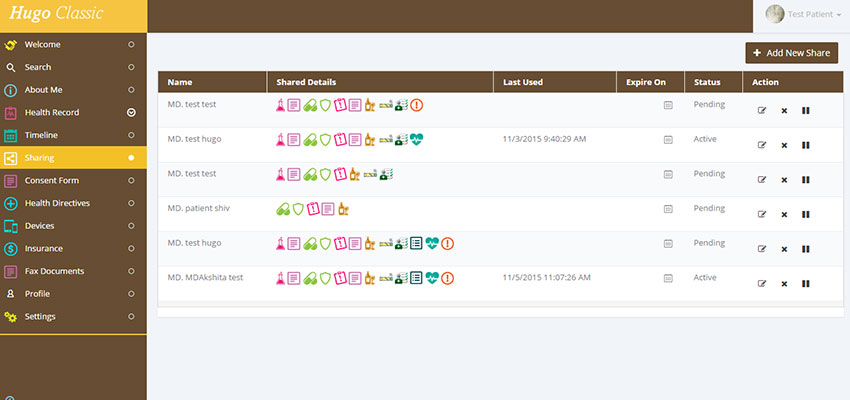
Task: Open the Test Patient user dropdown
Action: click(x=803, y=15)
